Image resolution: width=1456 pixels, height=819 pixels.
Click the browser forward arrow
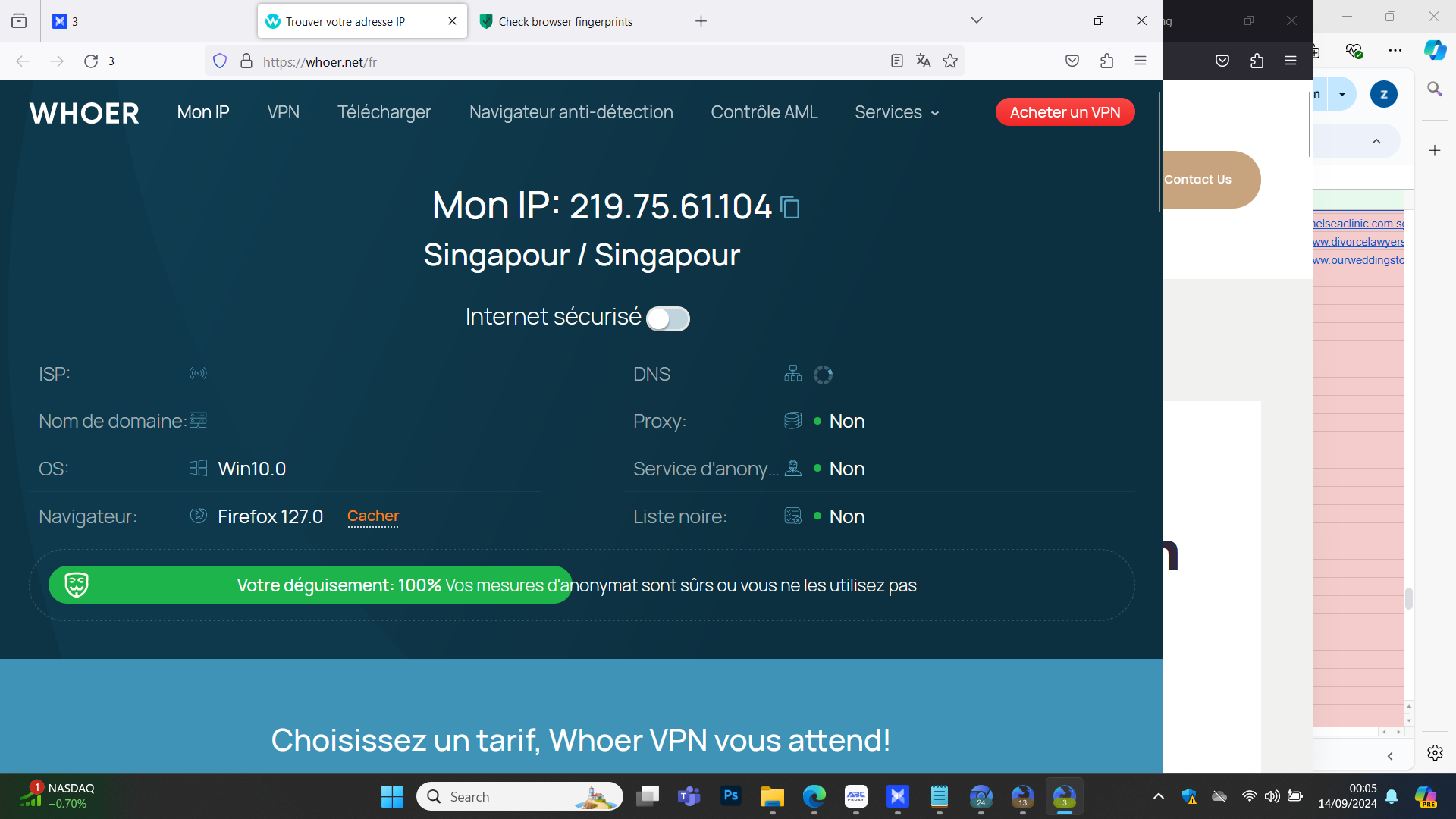tap(57, 61)
